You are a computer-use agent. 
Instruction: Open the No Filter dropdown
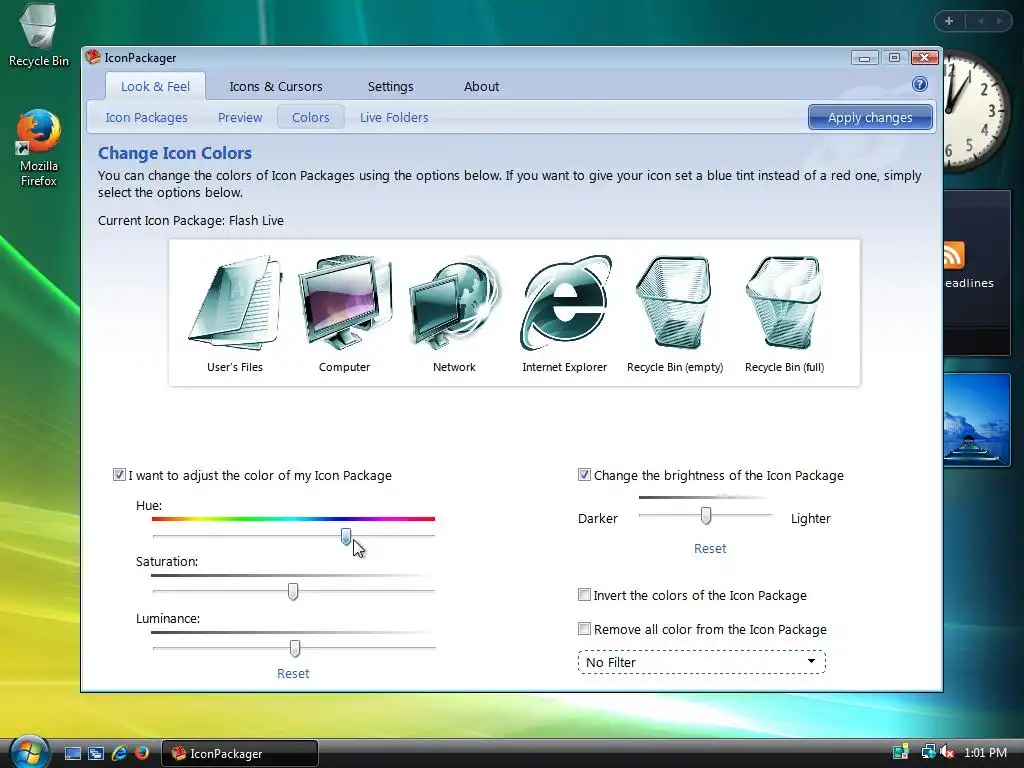(701, 662)
